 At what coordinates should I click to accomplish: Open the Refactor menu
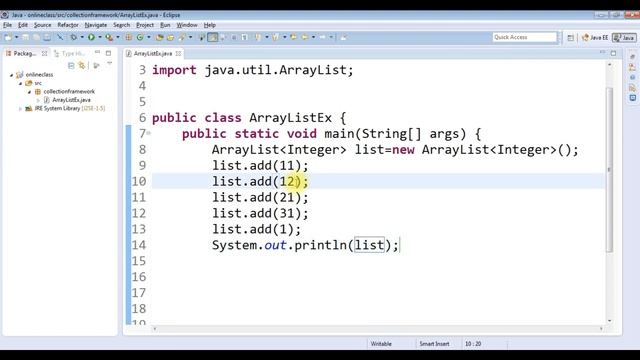pos(68,25)
